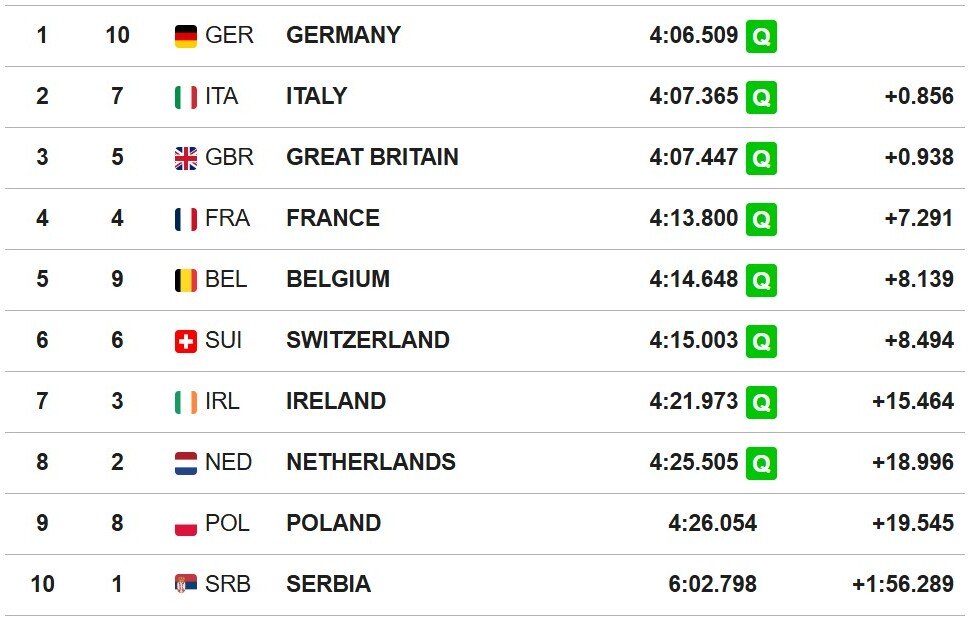This screenshot has width=968, height=621.
Task: Click the France tricolor flag icon
Action: pos(186,219)
